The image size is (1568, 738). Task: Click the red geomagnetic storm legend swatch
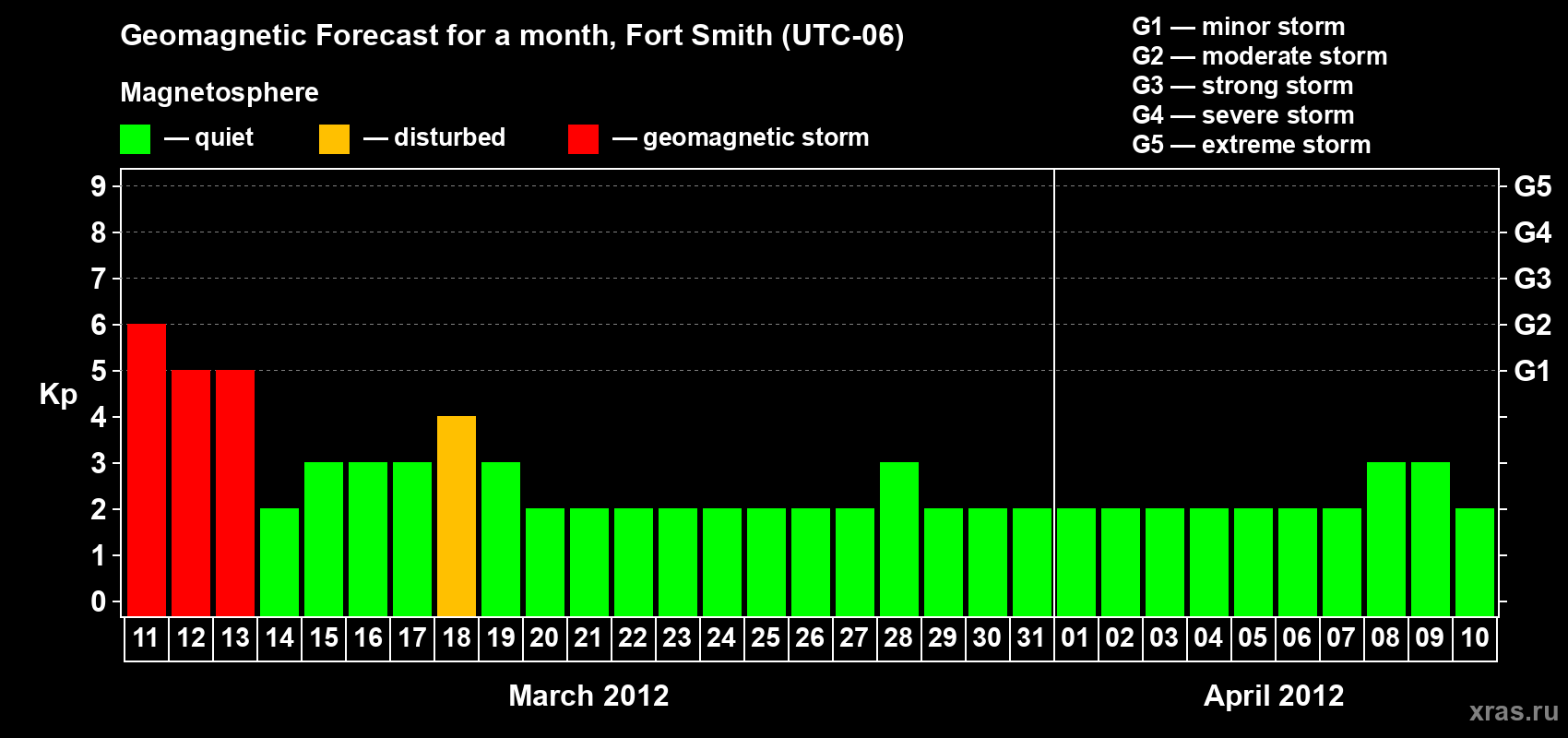click(x=583, y=139)
